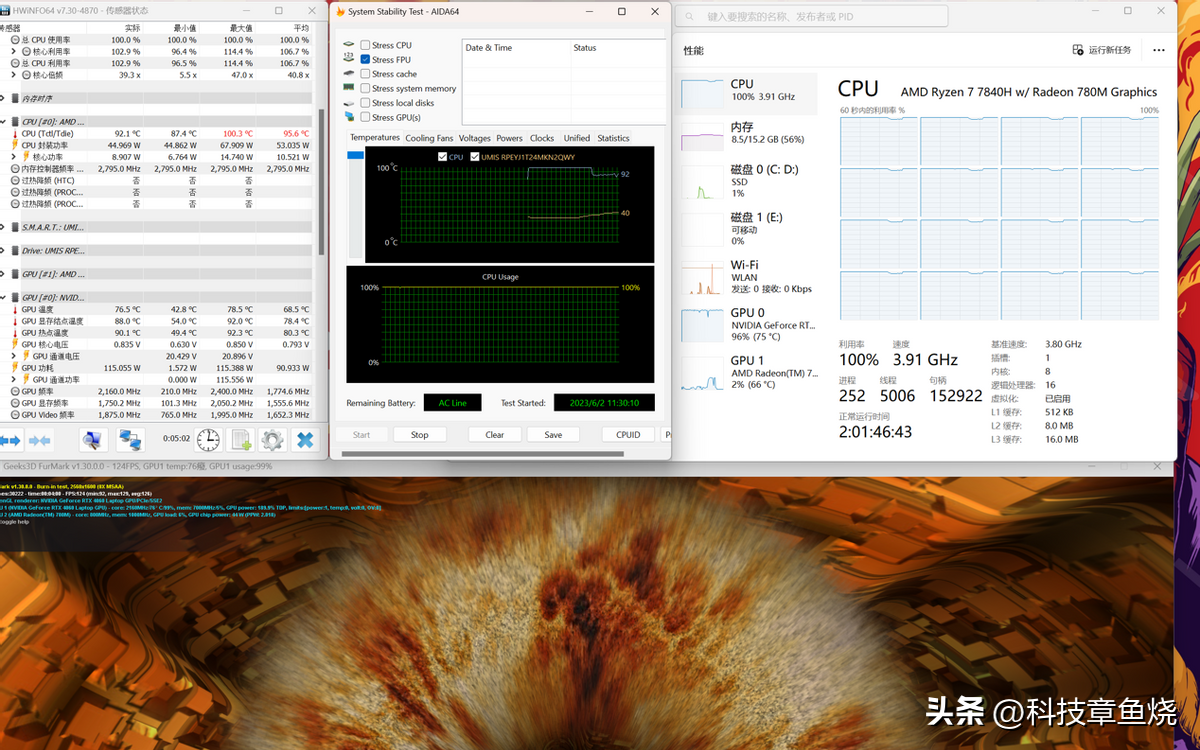The image size is (1200, 750).
Task: Click the blue temperature graph scale bar
Action: click(355, 155)
